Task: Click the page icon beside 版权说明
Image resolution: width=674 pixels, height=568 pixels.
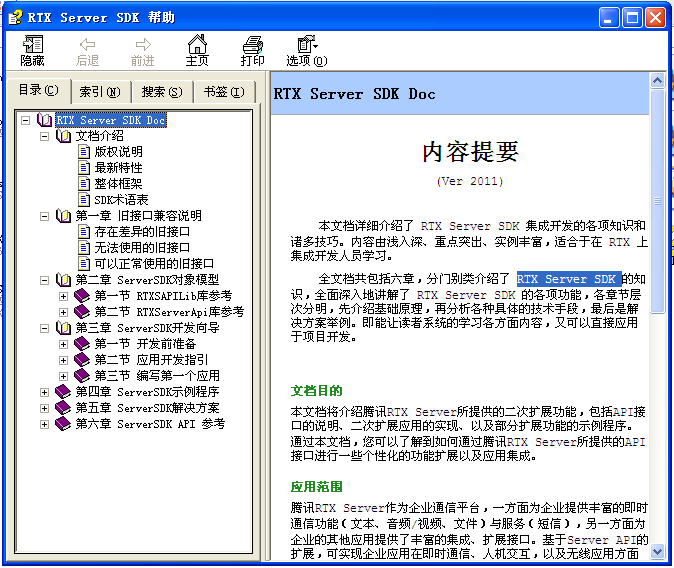Action: 84,152
